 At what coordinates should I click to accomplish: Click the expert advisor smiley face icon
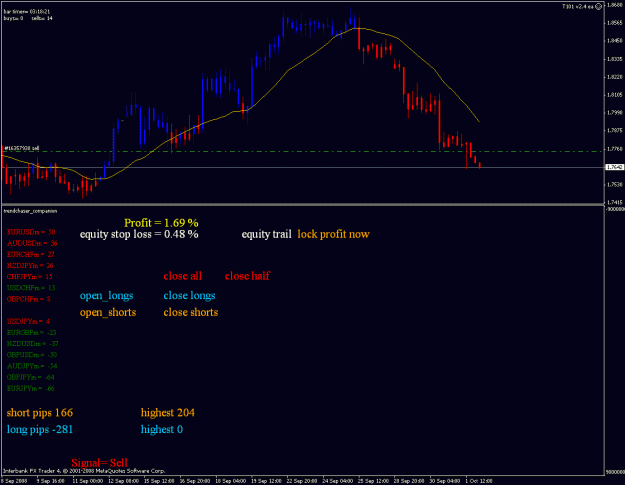tap(598, 6)
